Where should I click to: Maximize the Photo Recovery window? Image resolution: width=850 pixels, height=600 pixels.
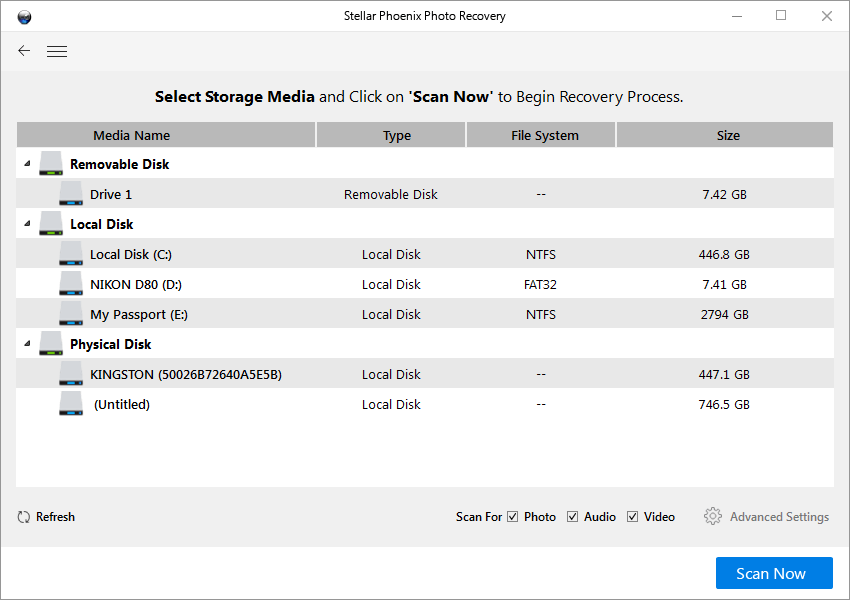pos(781,16)
